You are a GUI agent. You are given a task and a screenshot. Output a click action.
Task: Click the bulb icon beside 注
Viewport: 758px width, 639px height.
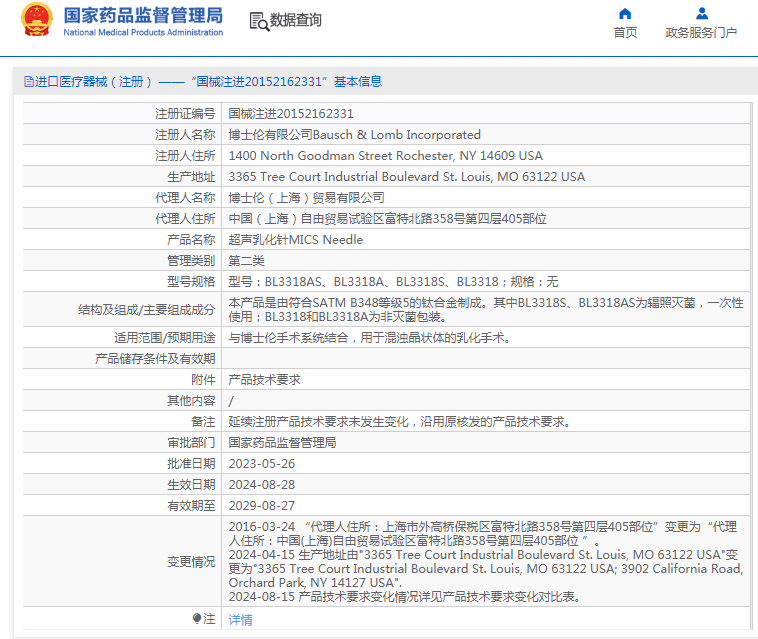[196, 618]
